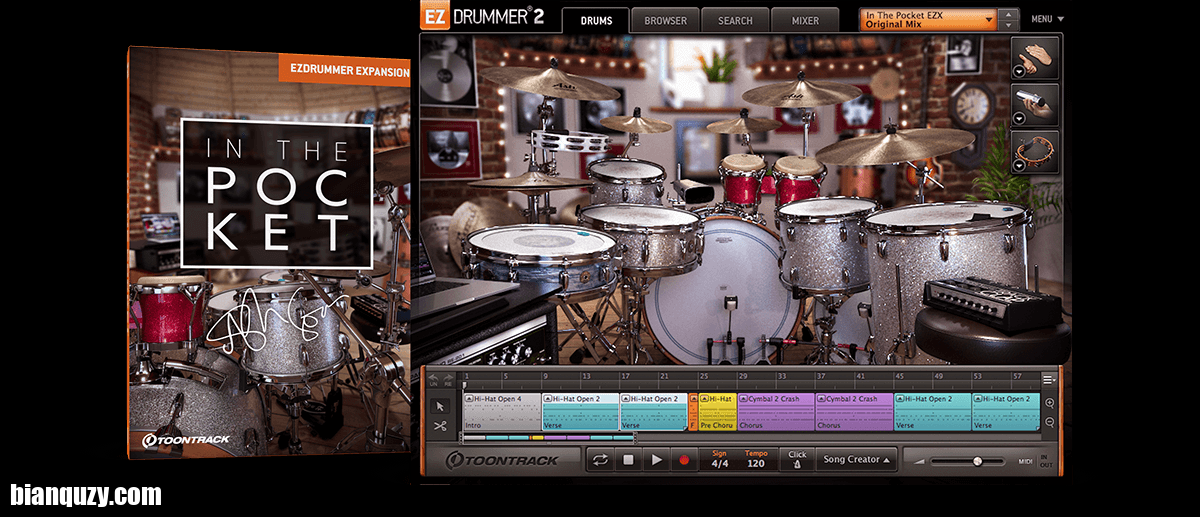Image resolution: width=1200 pixels, height=517 pixels.
Task: Click the MIDI in/out indicator
Action: (x=1034, y=460)
